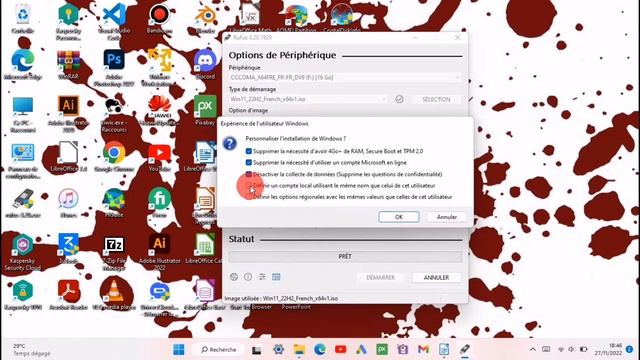Open the taskbar clock and date
The height and width of the screenshot is (360, 640).
point(608,349)
